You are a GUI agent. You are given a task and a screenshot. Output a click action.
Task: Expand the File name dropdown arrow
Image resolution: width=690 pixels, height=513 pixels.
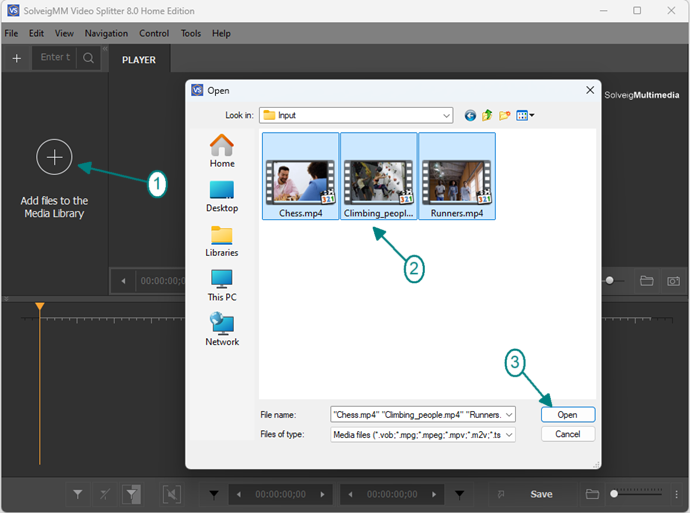pos(509,415)
